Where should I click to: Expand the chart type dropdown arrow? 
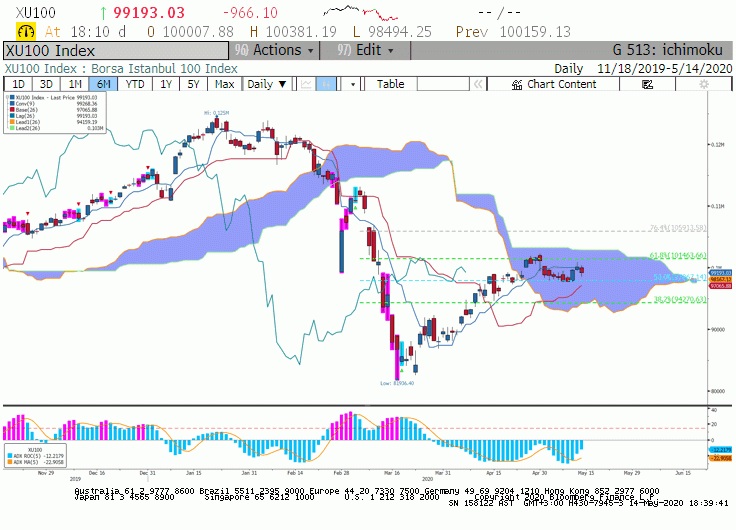[353, 84]
